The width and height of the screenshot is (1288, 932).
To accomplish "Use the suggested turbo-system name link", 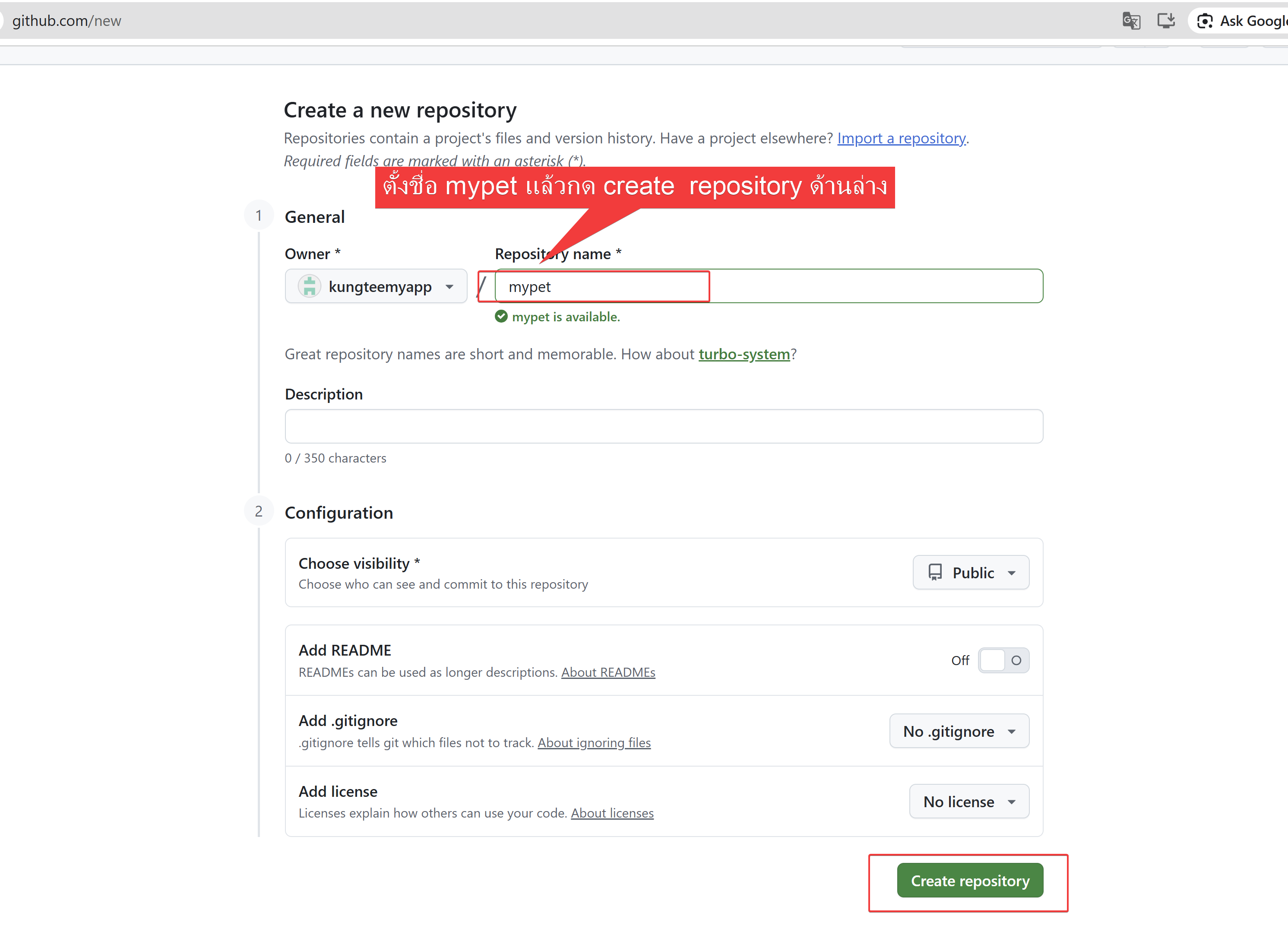I will (x=744, y=354).
